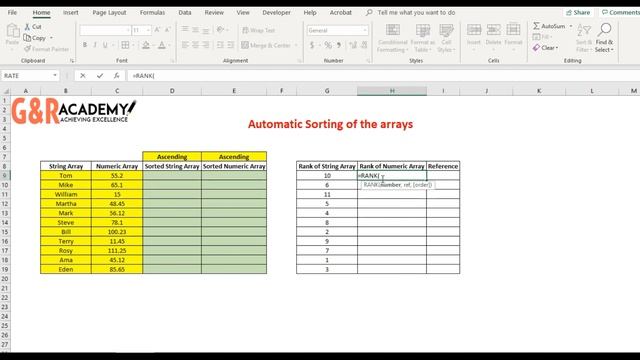640x360 pixels.
Task: Toggle Underline formatting
Action: click(x=105, y=45)
